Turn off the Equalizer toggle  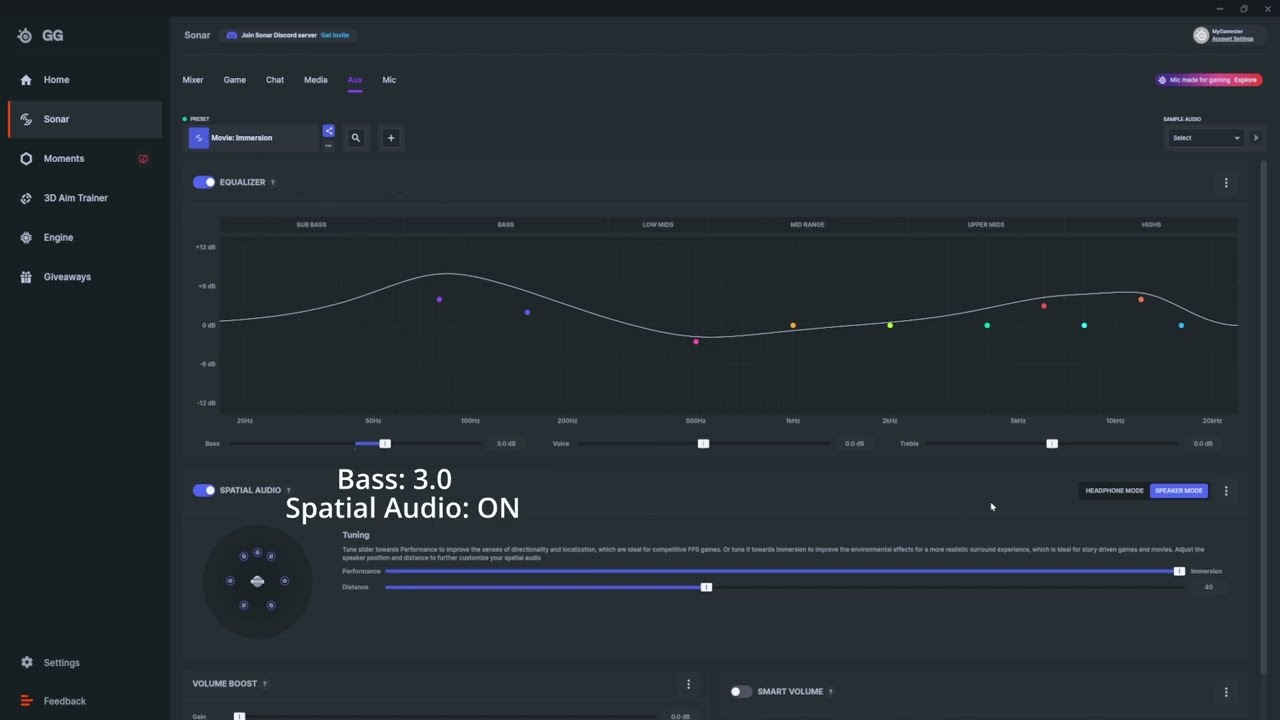pos(204,183)
